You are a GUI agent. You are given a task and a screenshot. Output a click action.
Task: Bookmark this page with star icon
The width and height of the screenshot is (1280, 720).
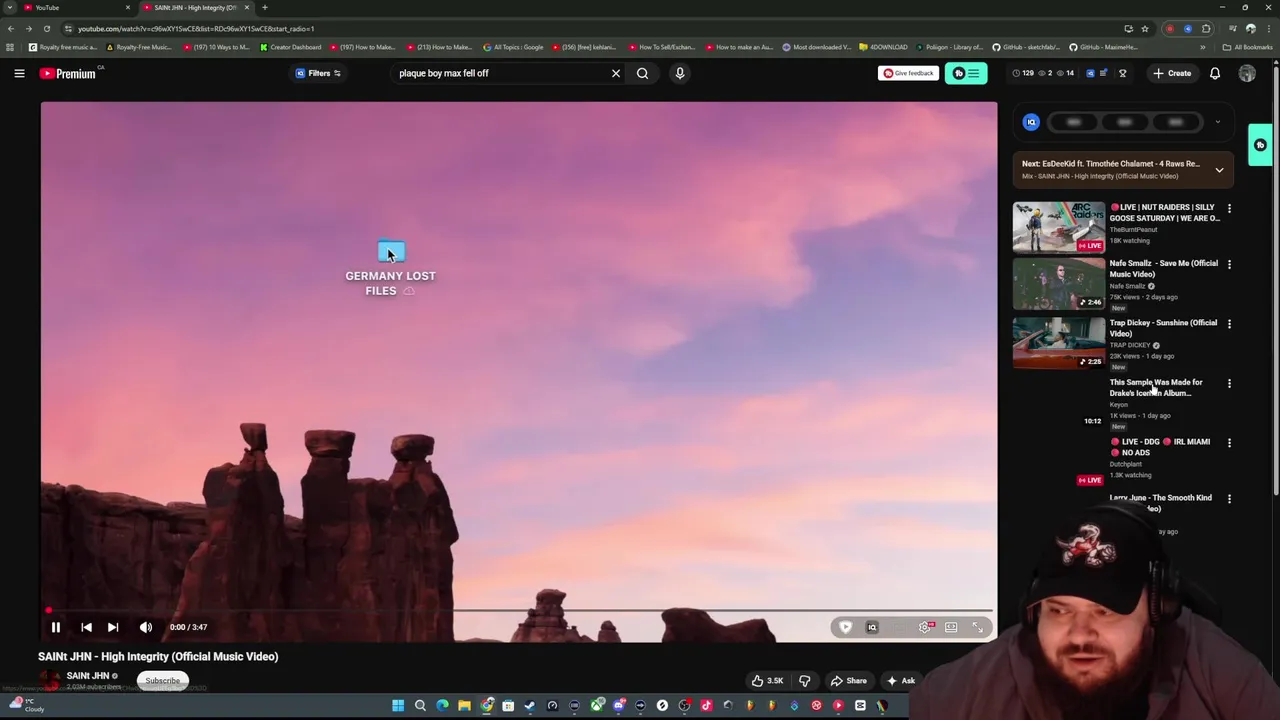(x=1145, y=29)
